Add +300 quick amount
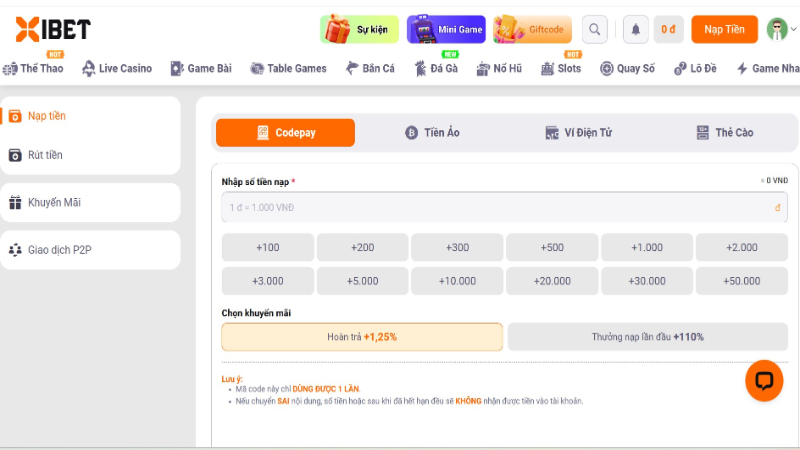Screen dimensions: 800x450 458,247
